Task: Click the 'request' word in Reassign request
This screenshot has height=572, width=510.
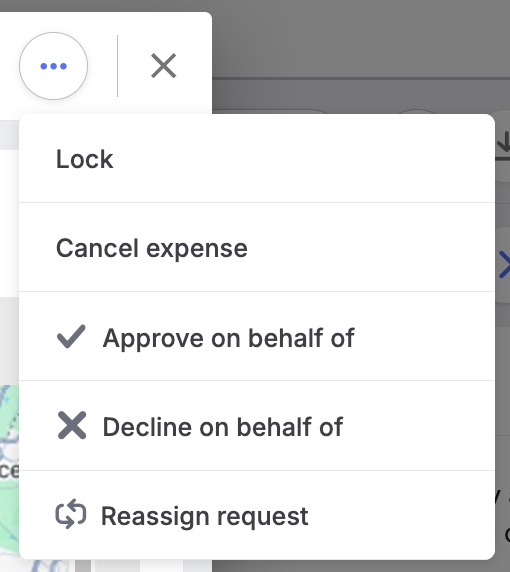Action: click(x=263, y=517)
